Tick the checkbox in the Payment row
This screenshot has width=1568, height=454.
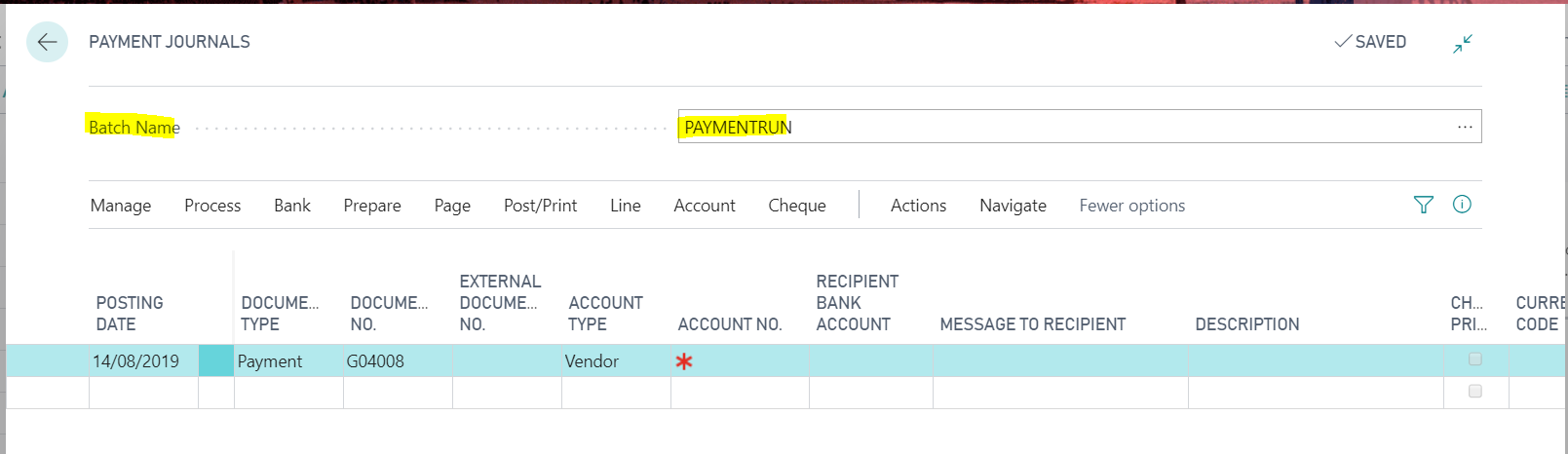coord(1474,359)
